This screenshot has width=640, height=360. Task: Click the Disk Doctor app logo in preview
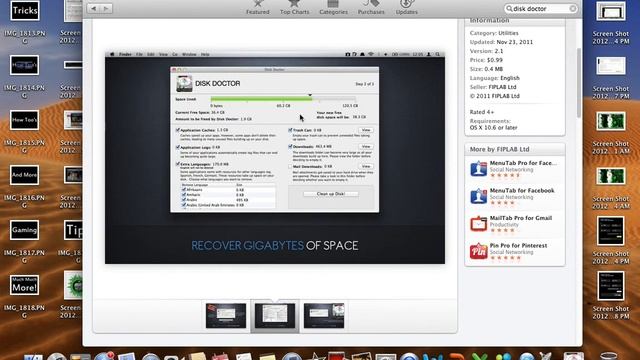184,83
